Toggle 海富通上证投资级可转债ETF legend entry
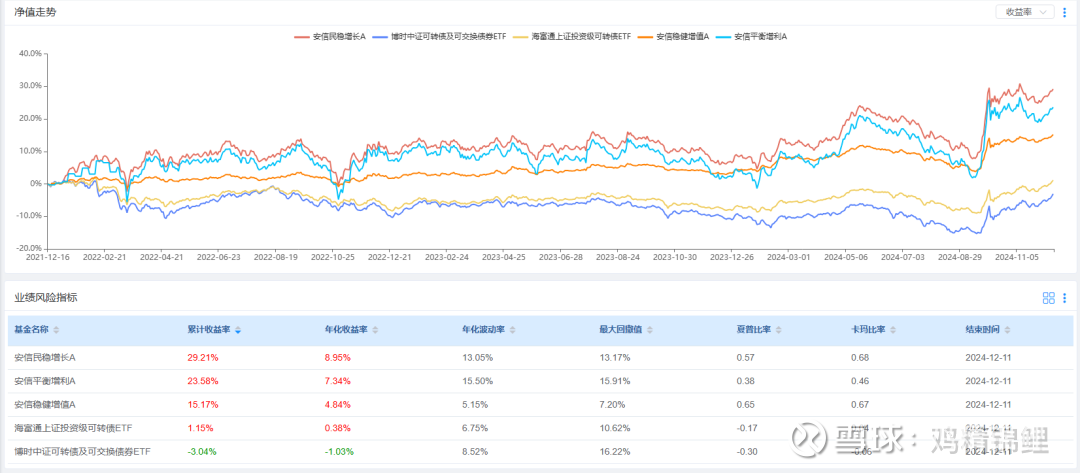 tap(571, 37)
